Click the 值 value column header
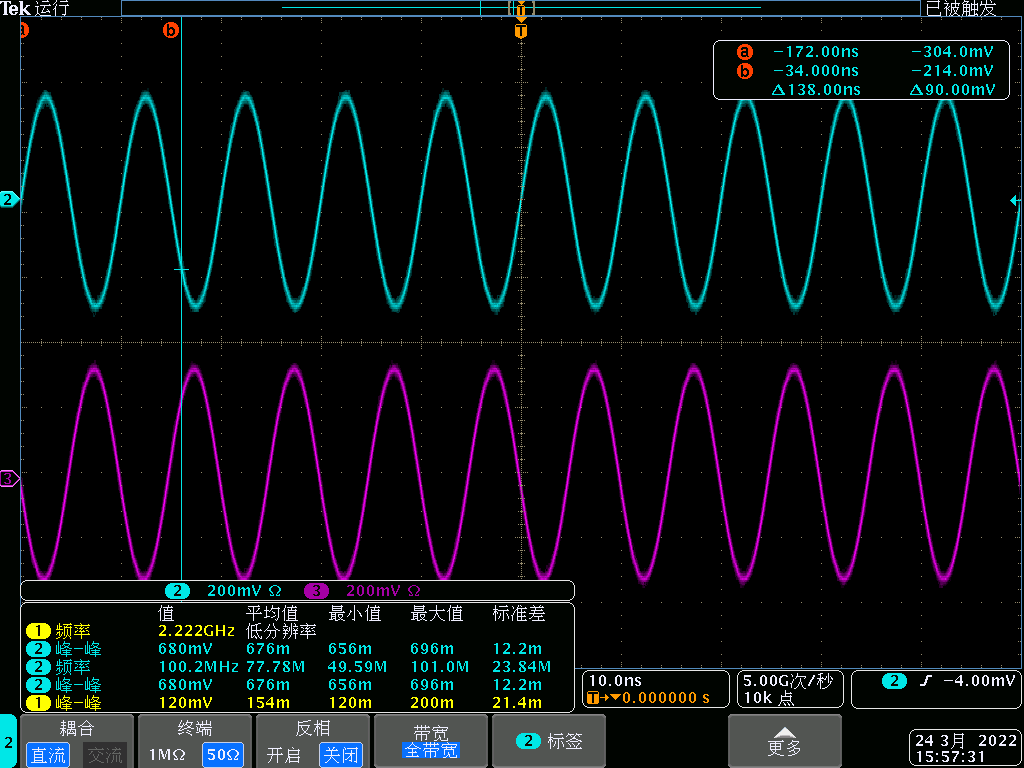Screen dimensions: 1024x768 167,613
